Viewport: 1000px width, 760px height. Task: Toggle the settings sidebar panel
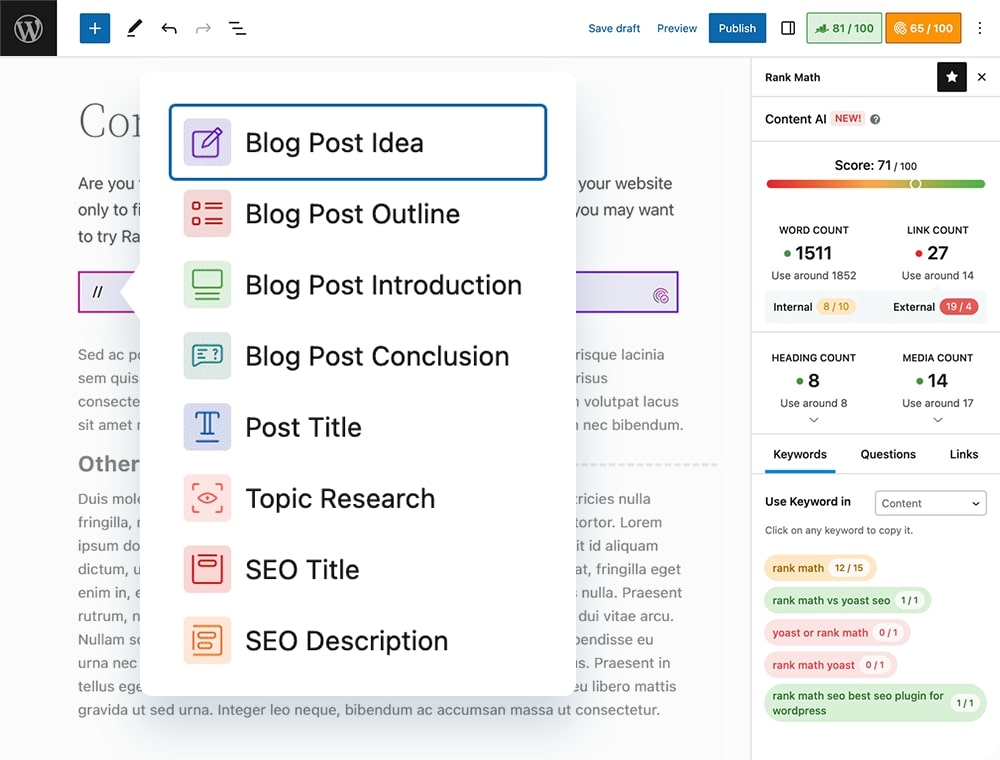pos(787,28)
